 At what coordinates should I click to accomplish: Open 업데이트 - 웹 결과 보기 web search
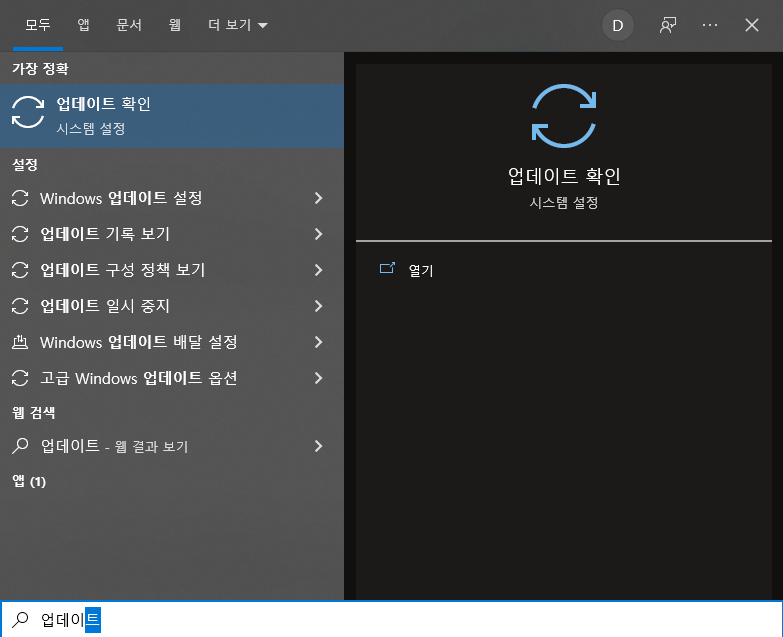point(172,446)
